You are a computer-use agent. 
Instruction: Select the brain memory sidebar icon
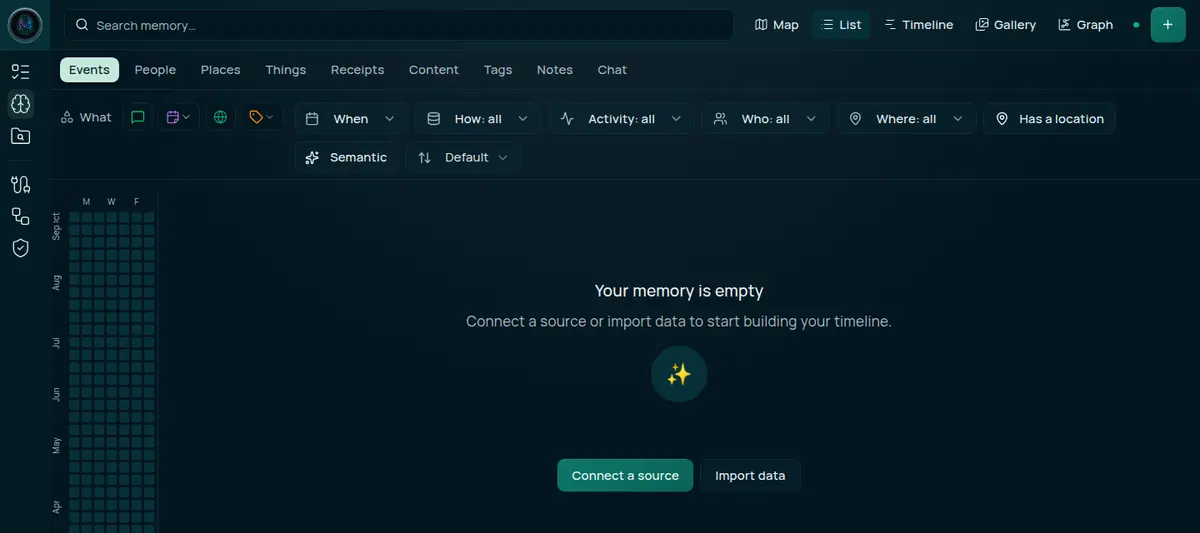coord(21,103)
